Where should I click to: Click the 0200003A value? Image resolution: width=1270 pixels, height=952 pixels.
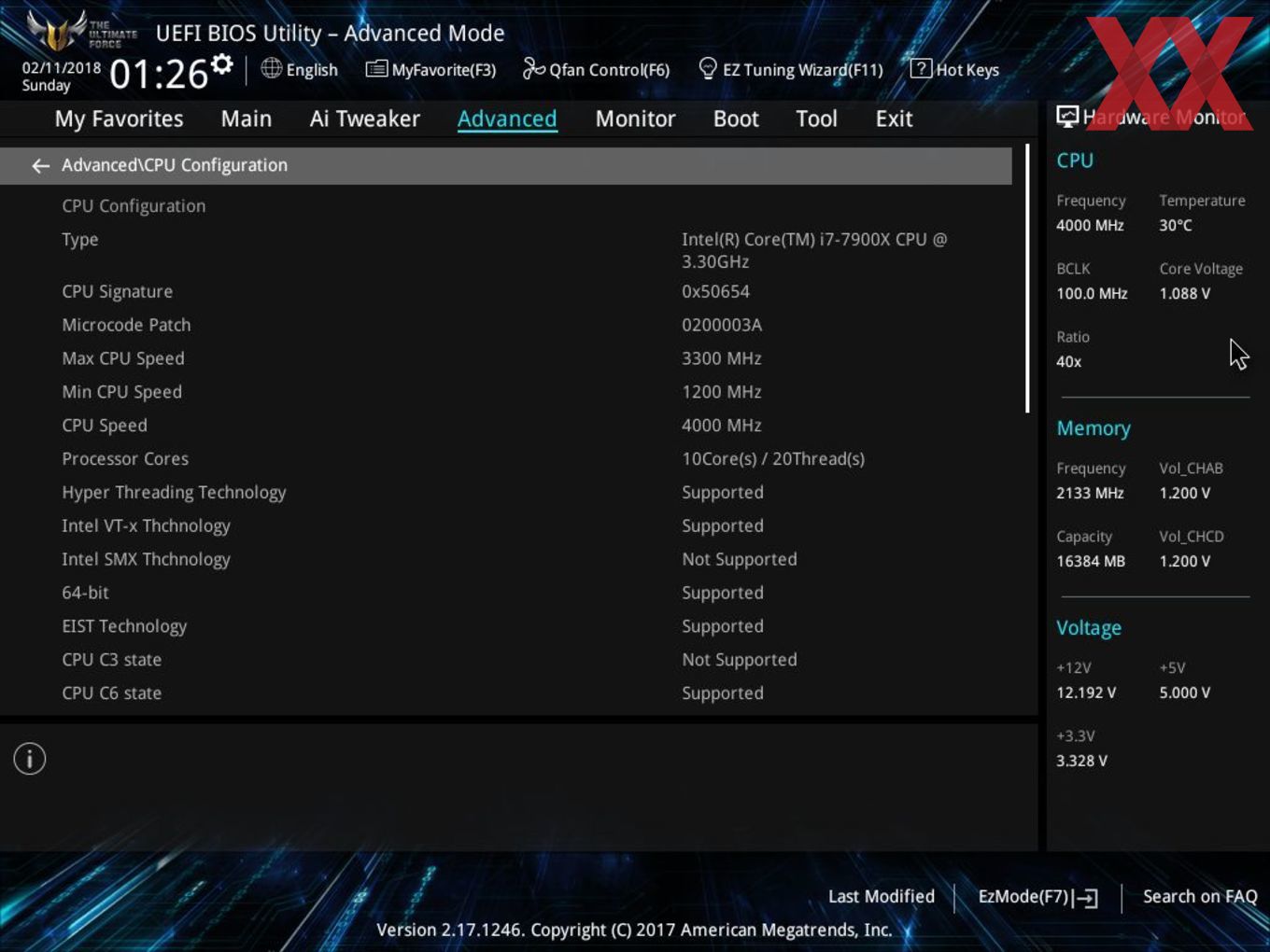pyautogui.click(x=722, y=325)
